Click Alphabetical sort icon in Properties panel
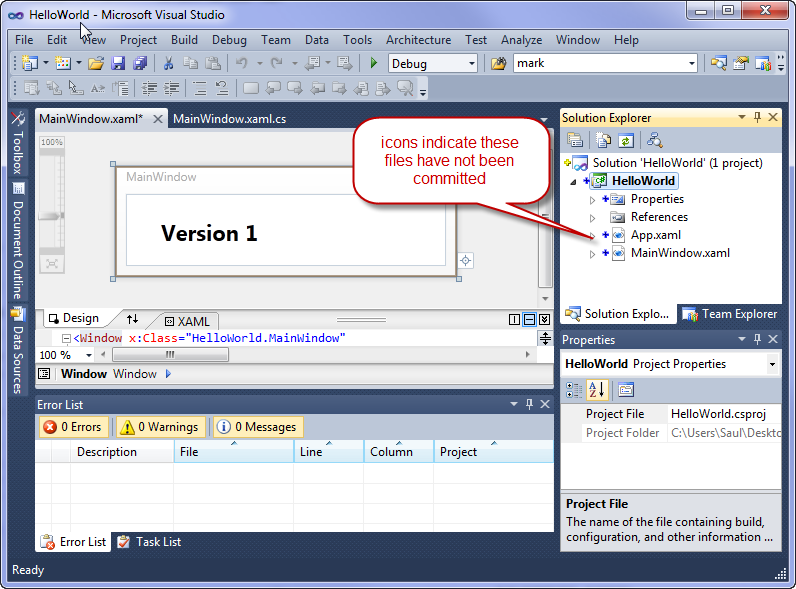Screen dimensions: 796x589 coord(597,390)
